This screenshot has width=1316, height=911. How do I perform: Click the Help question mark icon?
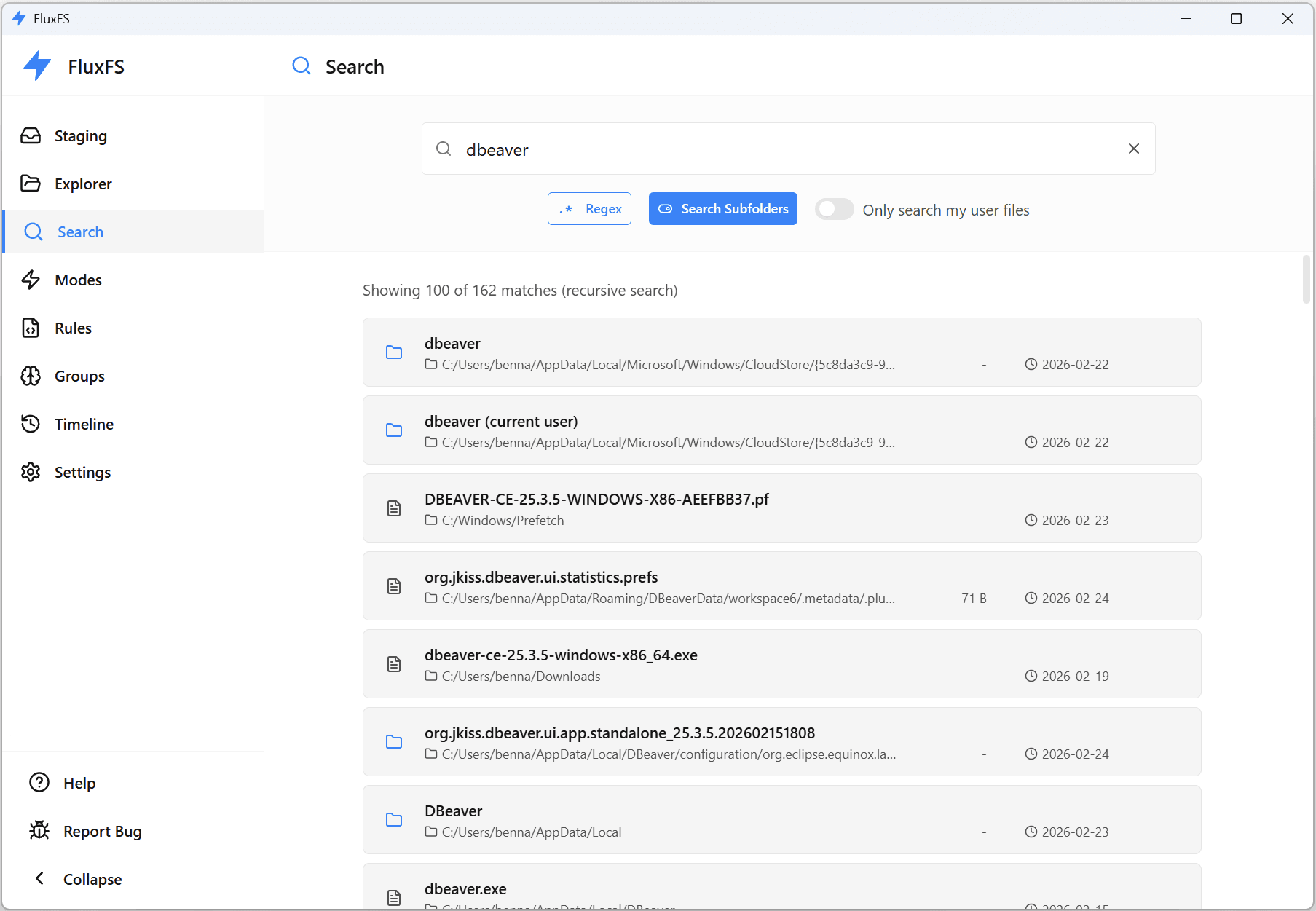(39, 782)
